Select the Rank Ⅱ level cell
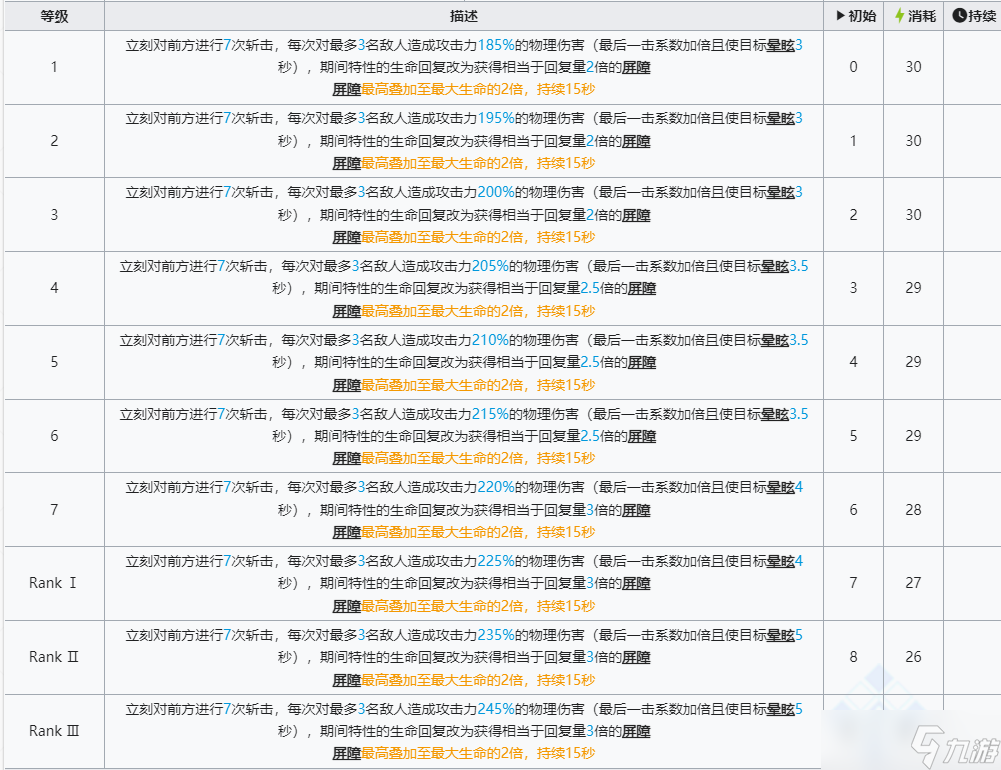 (x=54, y=657)
